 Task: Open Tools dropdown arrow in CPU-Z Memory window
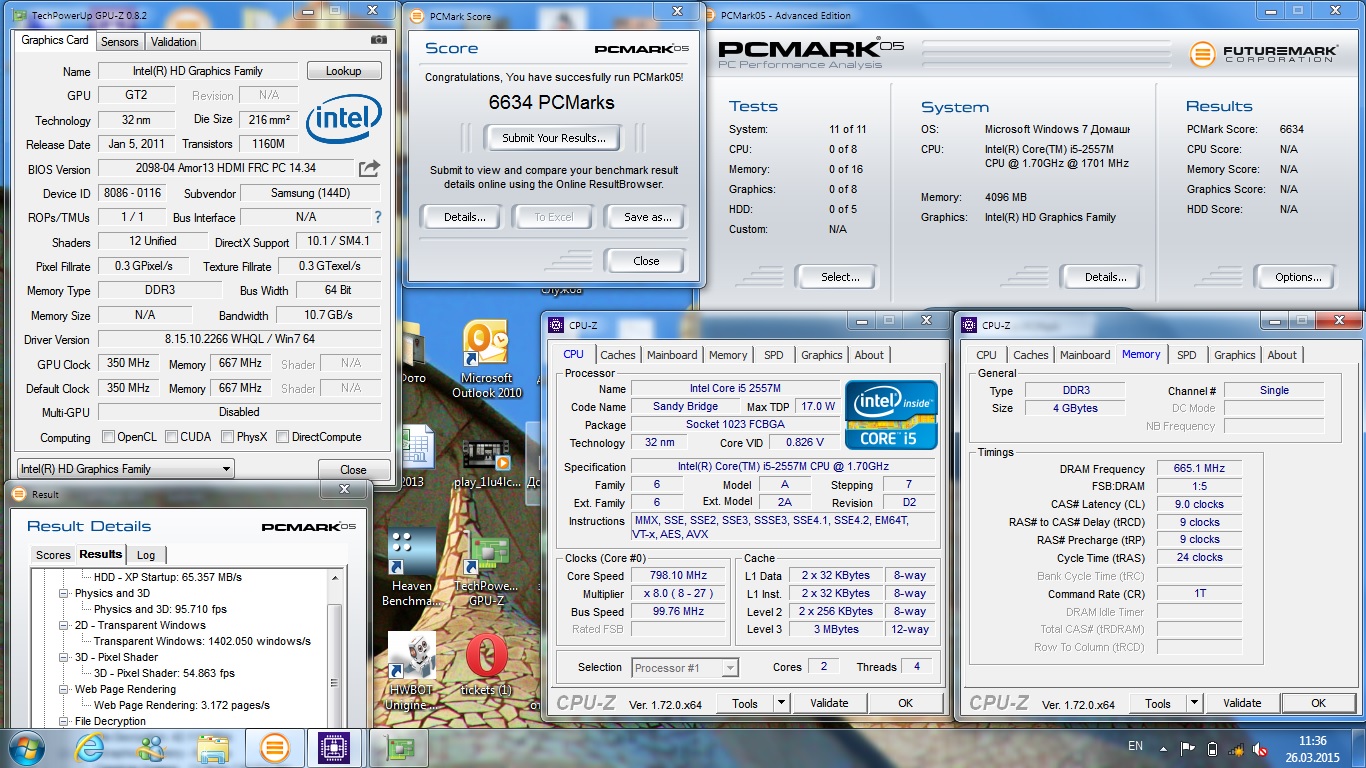tap(1194, 703)
